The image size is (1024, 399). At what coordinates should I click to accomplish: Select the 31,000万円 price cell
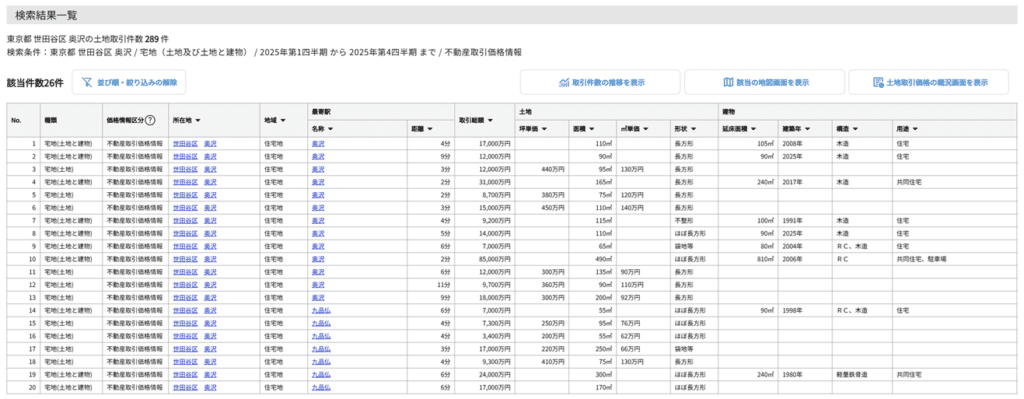tap(485, 182)
